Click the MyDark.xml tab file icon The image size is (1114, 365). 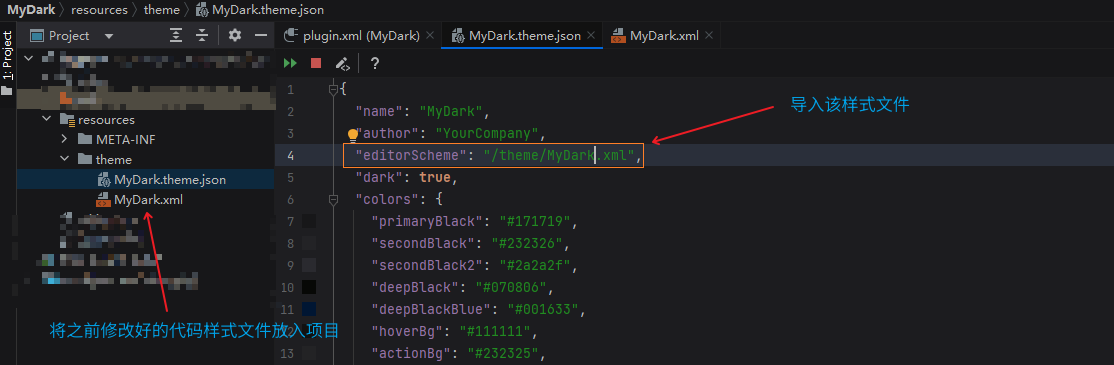[618, 36]
